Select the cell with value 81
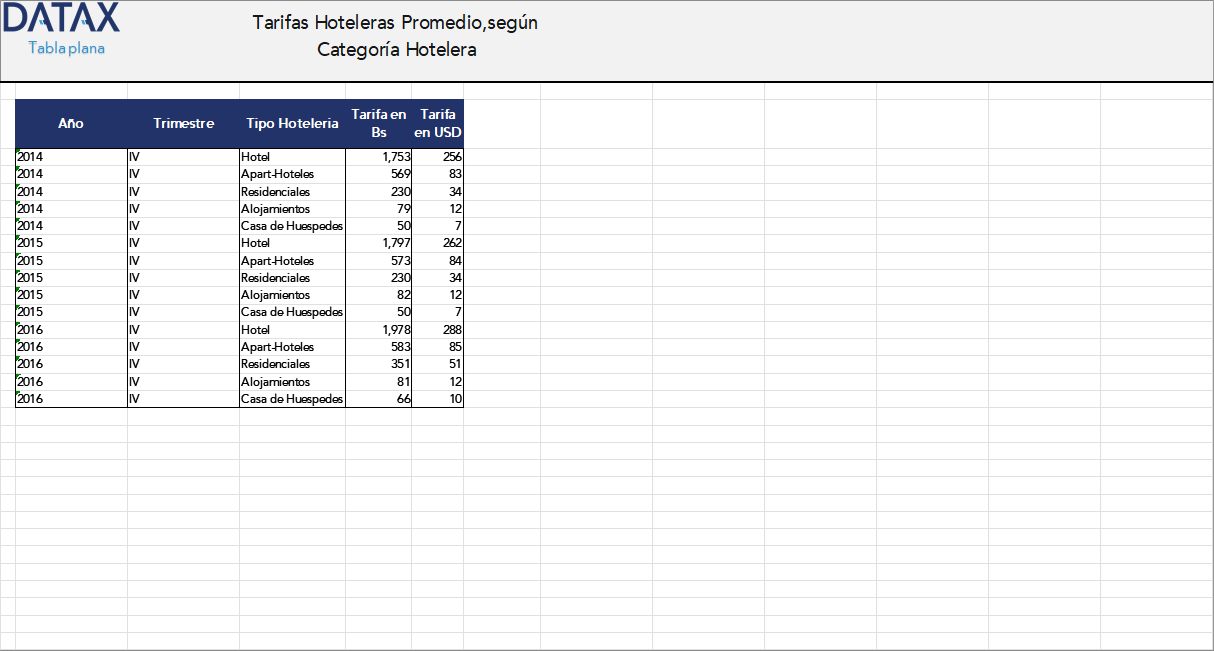This screenshot has height=651, width=1214. tap(378, 382)
